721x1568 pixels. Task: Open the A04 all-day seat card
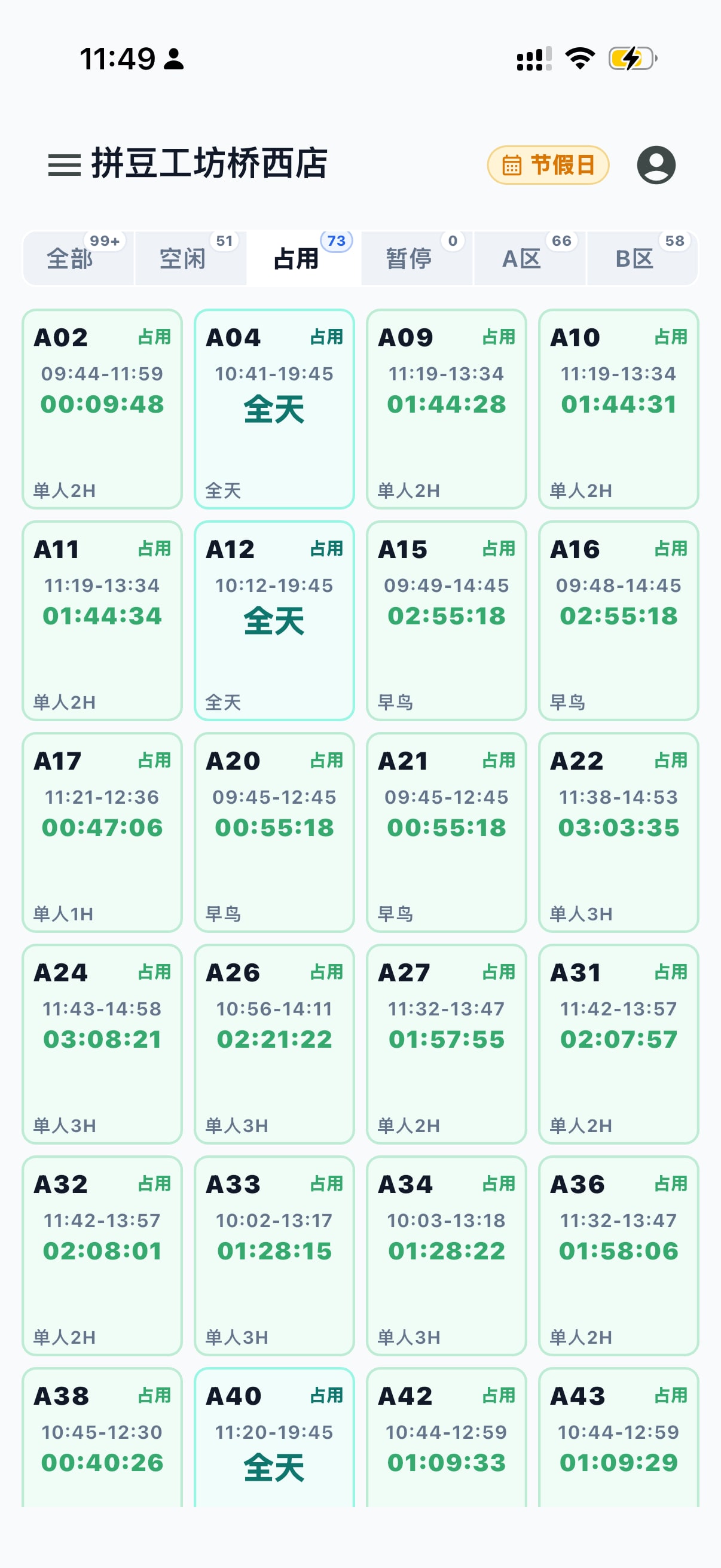pos(274,408)
